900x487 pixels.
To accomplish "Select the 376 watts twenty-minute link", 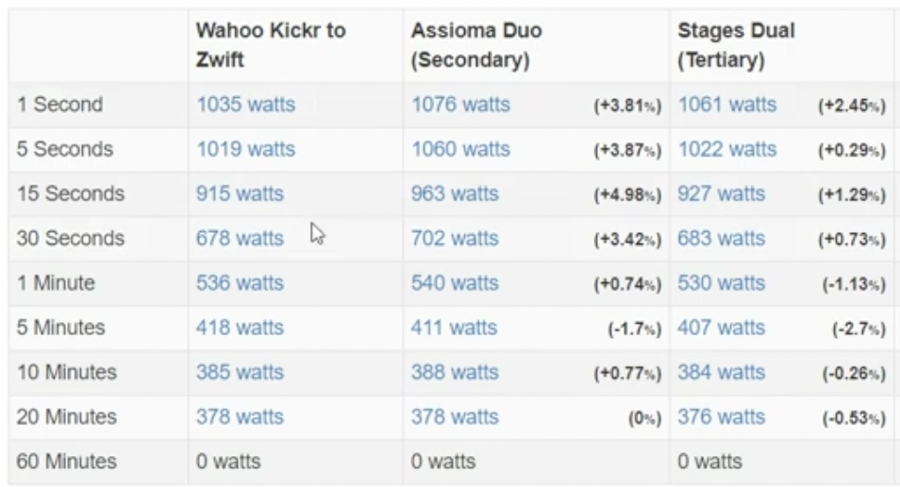I will click(x=721, y=417).
